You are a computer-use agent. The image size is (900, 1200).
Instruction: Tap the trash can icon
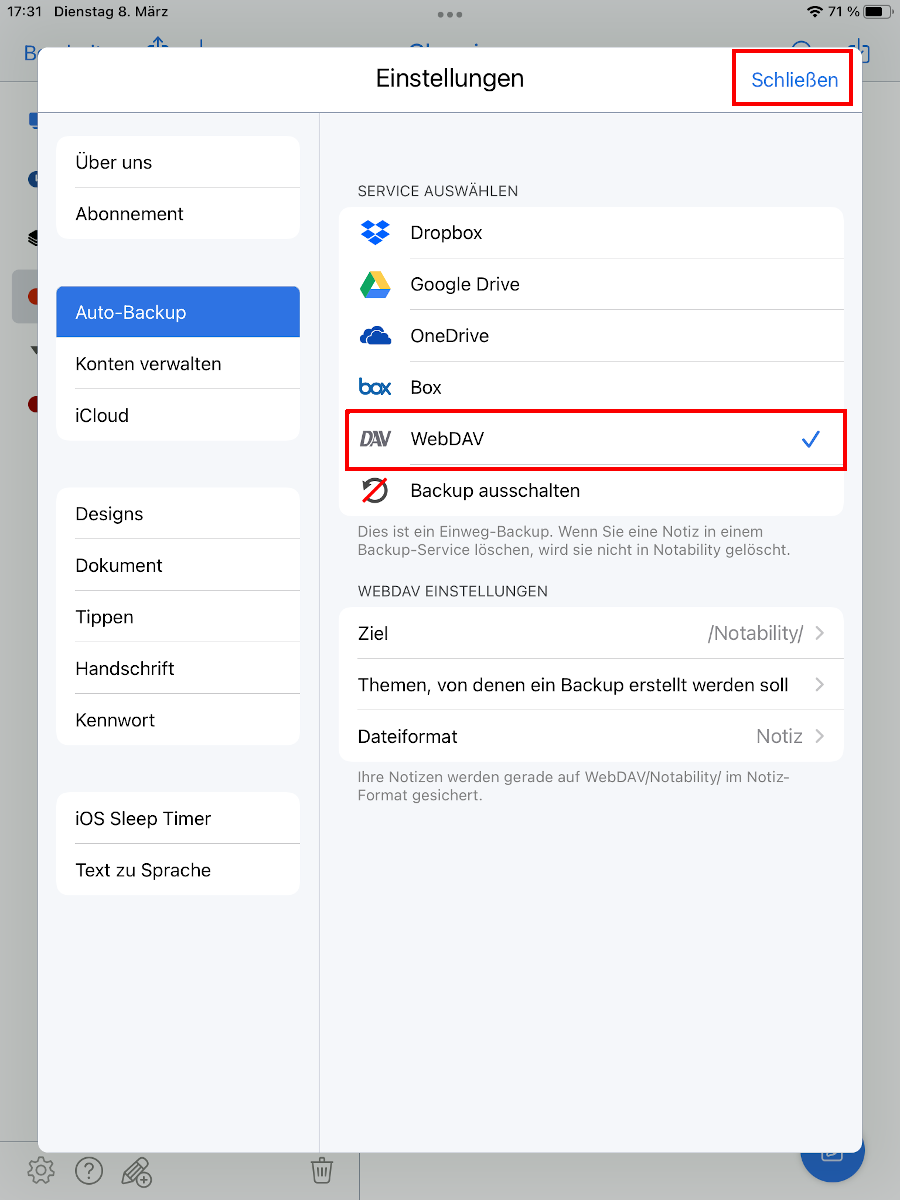[321, 1169]
